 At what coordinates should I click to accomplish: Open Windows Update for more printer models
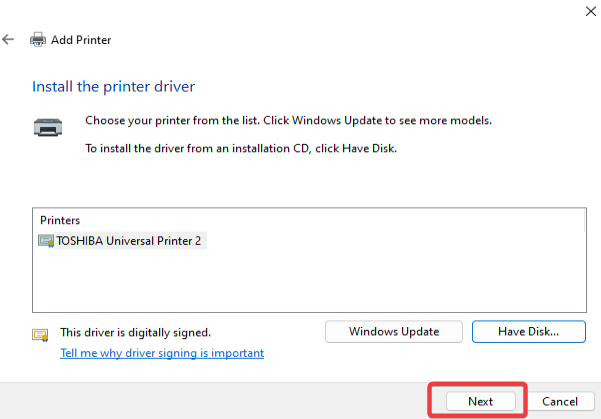point(394,331)
